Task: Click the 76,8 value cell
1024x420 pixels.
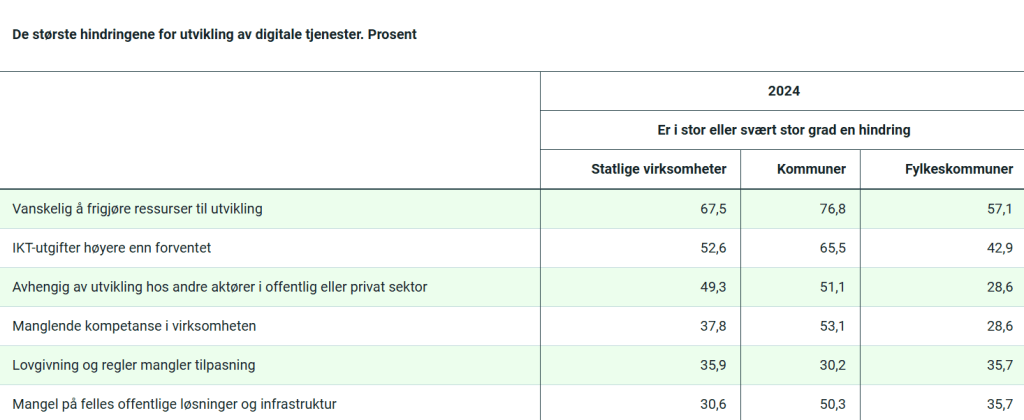Action: pos(834,209)
